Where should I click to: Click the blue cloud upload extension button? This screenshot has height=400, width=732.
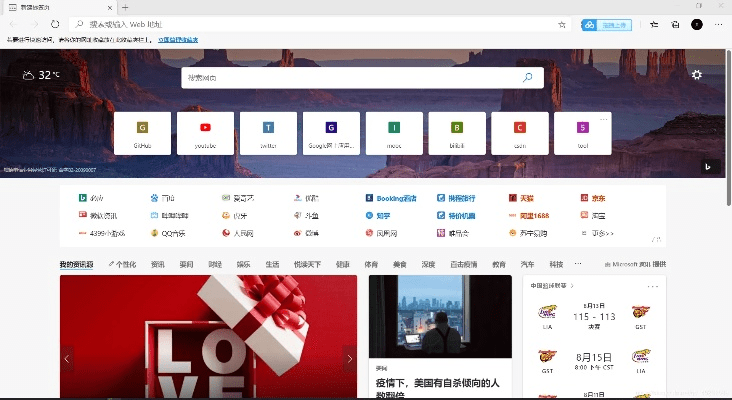(606, 25)
